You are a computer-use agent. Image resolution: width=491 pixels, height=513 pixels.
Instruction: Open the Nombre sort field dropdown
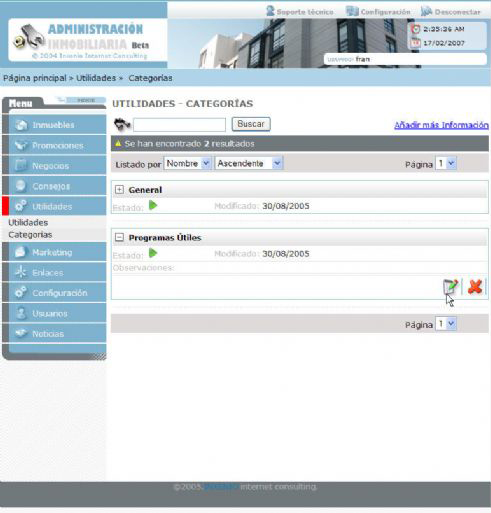(x=187, y=164)
